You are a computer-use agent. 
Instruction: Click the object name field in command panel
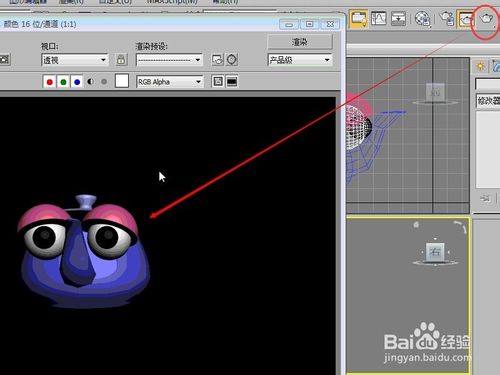pos(488,84)
